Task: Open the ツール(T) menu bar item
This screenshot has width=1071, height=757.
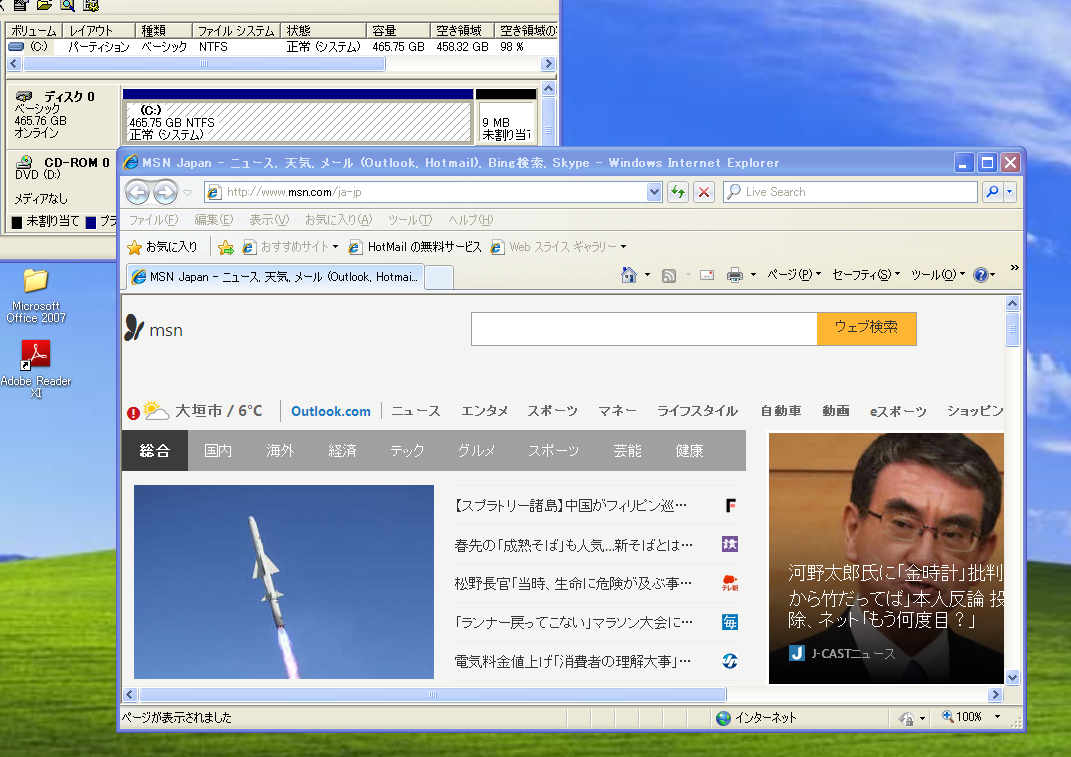Action: (410, 220)
